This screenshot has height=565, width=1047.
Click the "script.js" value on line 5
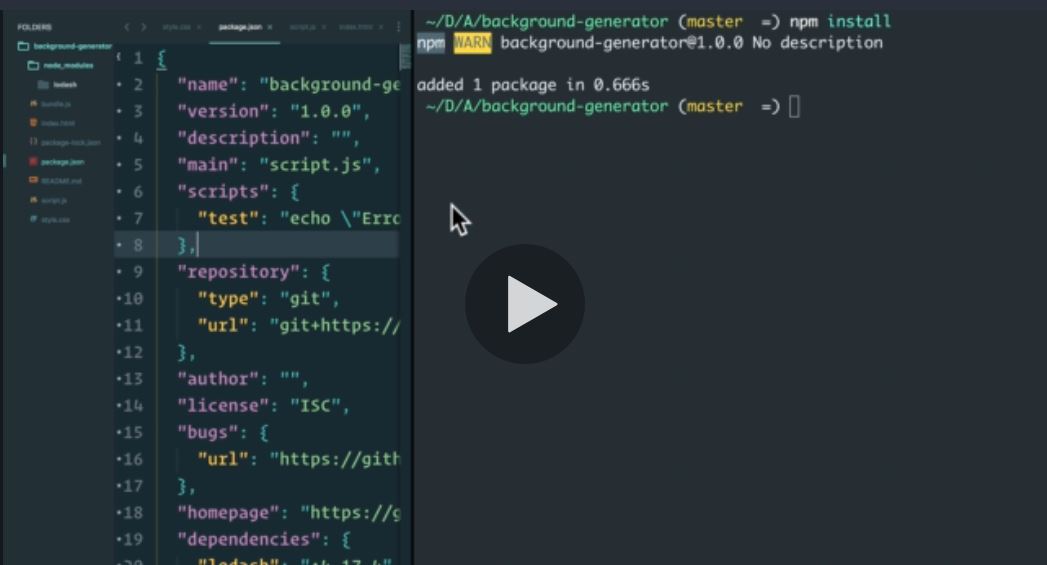pyautogui.click(x=315, y=165)
